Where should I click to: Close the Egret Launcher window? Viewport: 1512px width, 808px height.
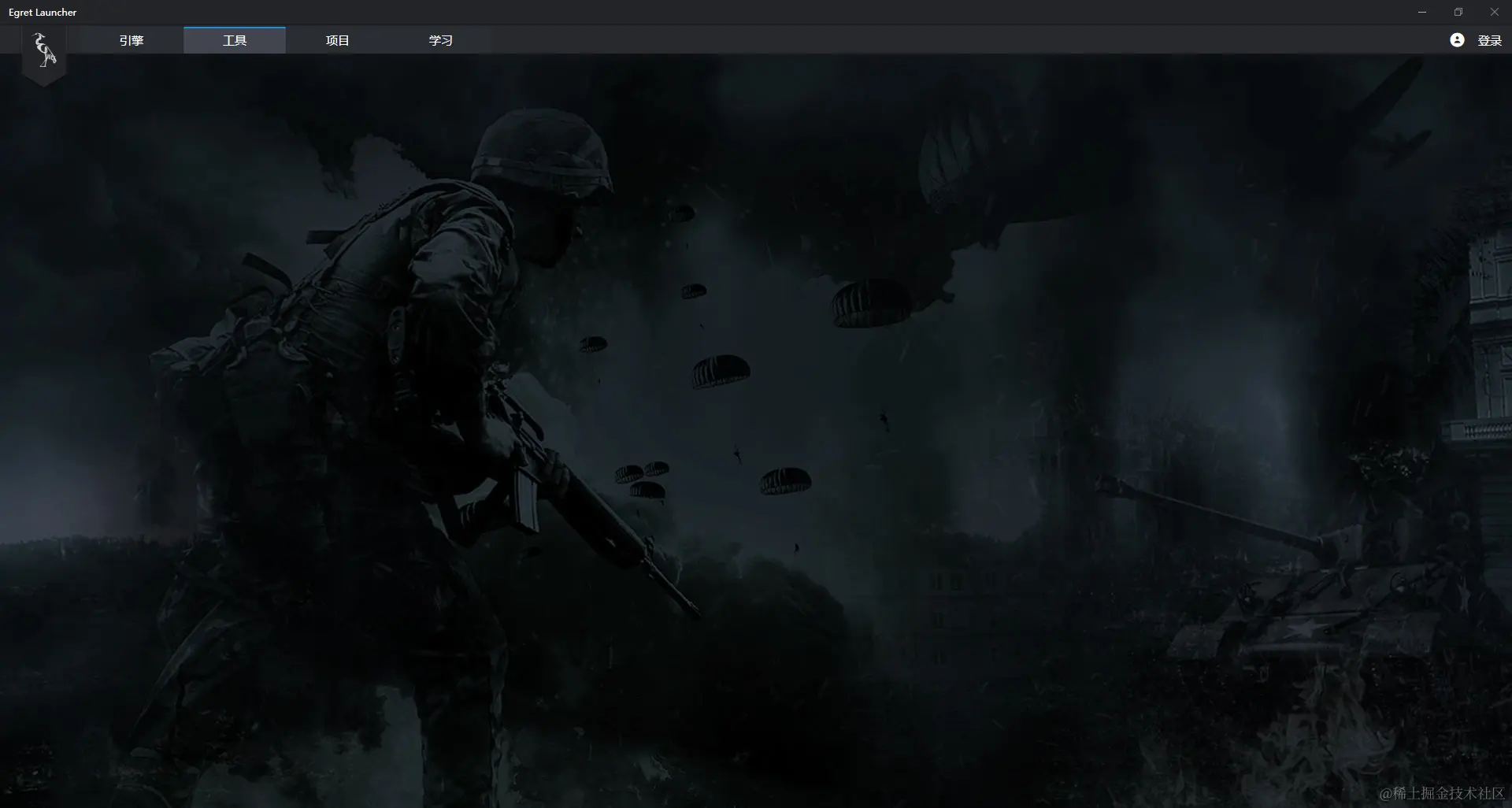[1495, 12]
